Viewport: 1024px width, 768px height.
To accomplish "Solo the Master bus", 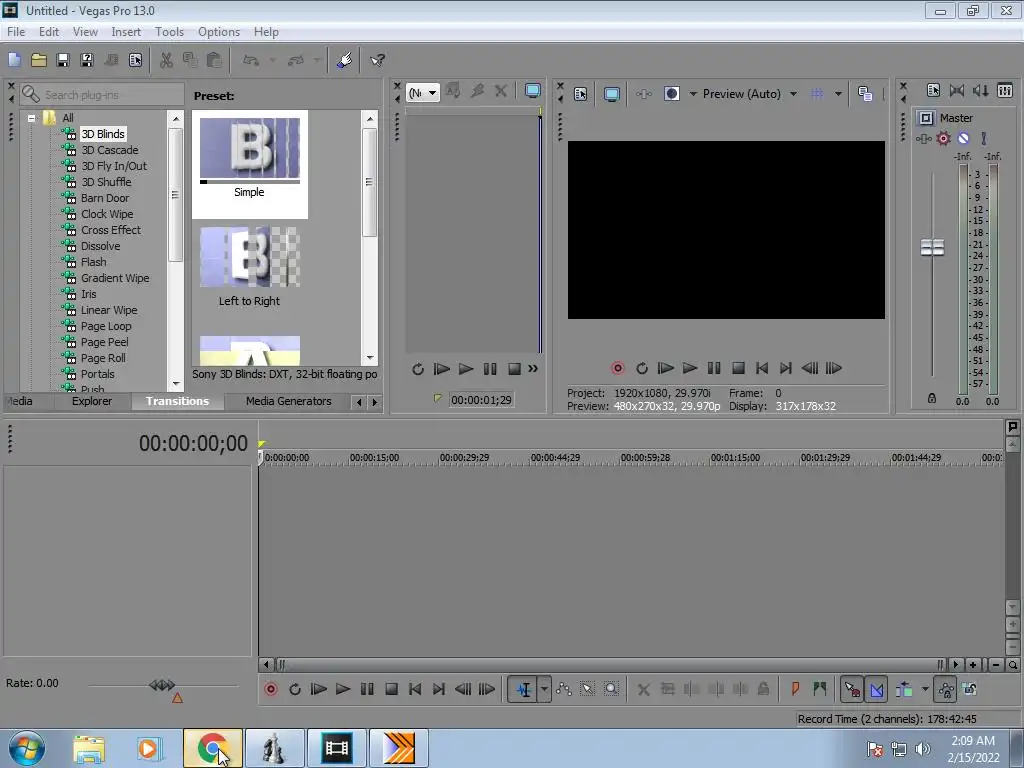I will pyautogui.click(x=984, y=138).
